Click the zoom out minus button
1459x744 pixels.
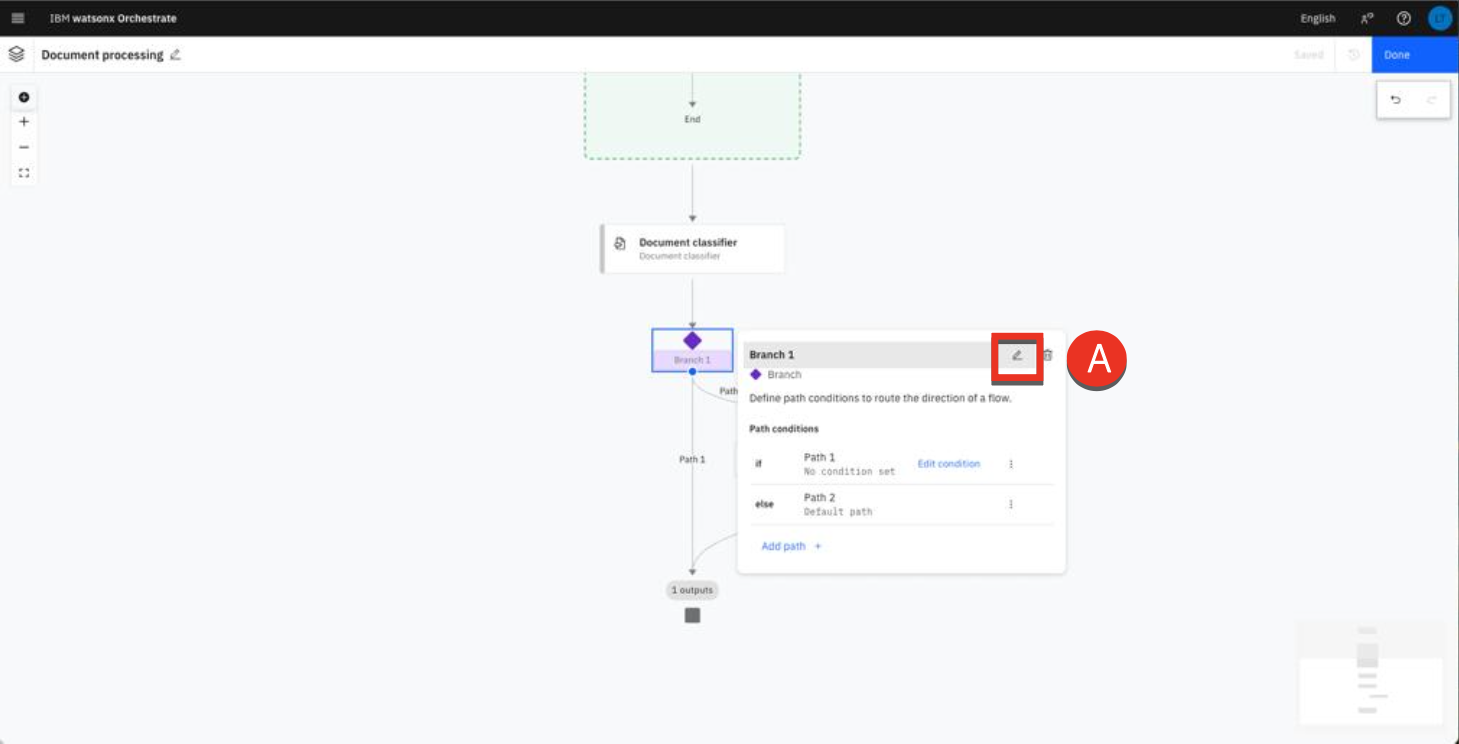click(x=24, y=147)
